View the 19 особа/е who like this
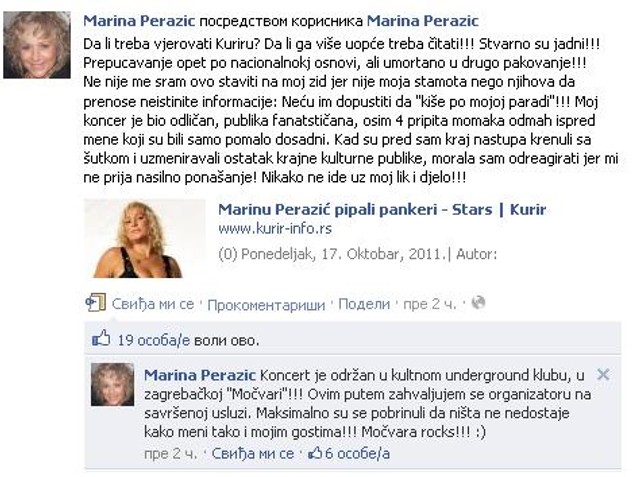This screenshot has width=640, height=477. [153, 340]
